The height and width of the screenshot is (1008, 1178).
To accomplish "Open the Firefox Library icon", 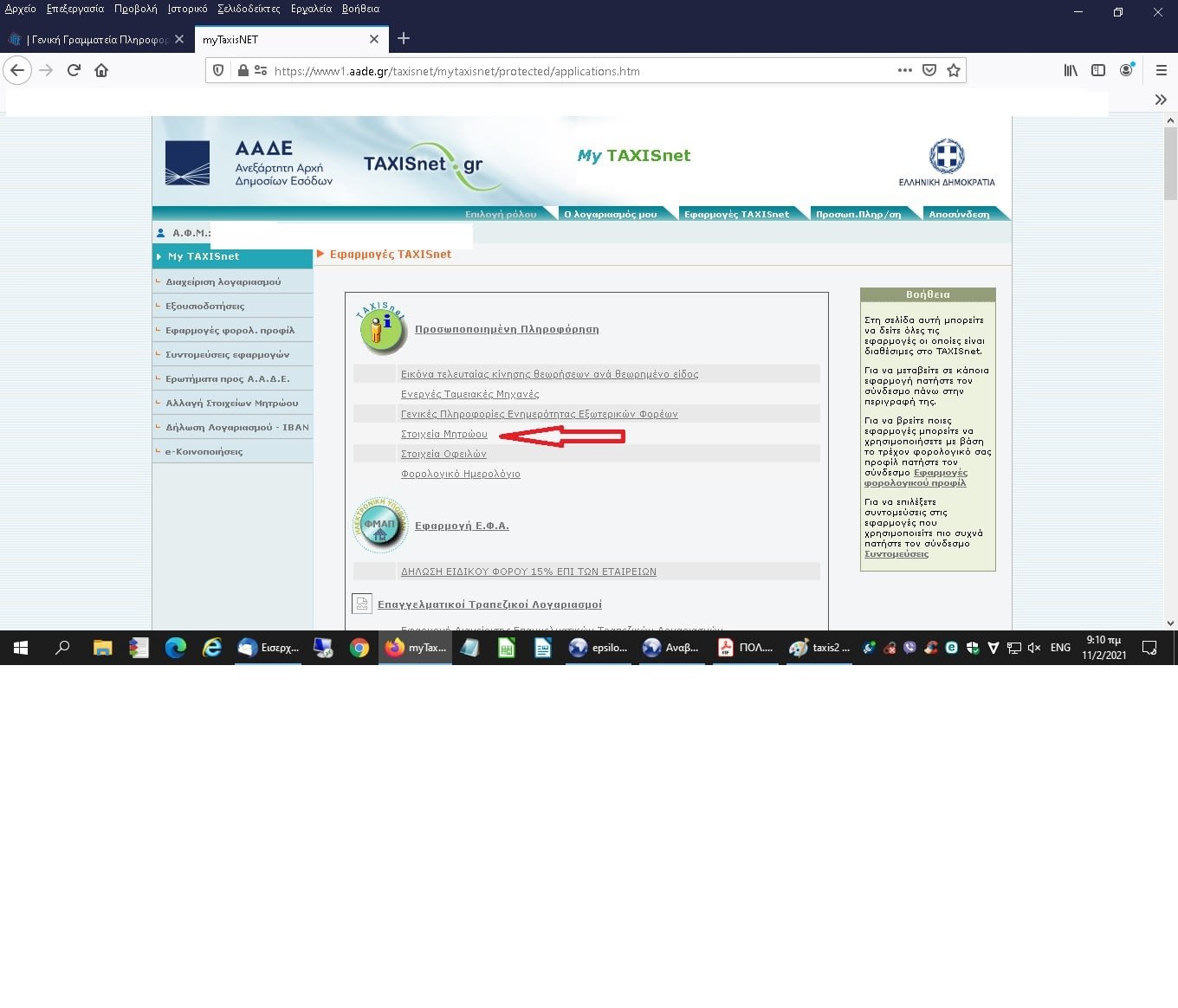I will click(x=1071, y=70).
